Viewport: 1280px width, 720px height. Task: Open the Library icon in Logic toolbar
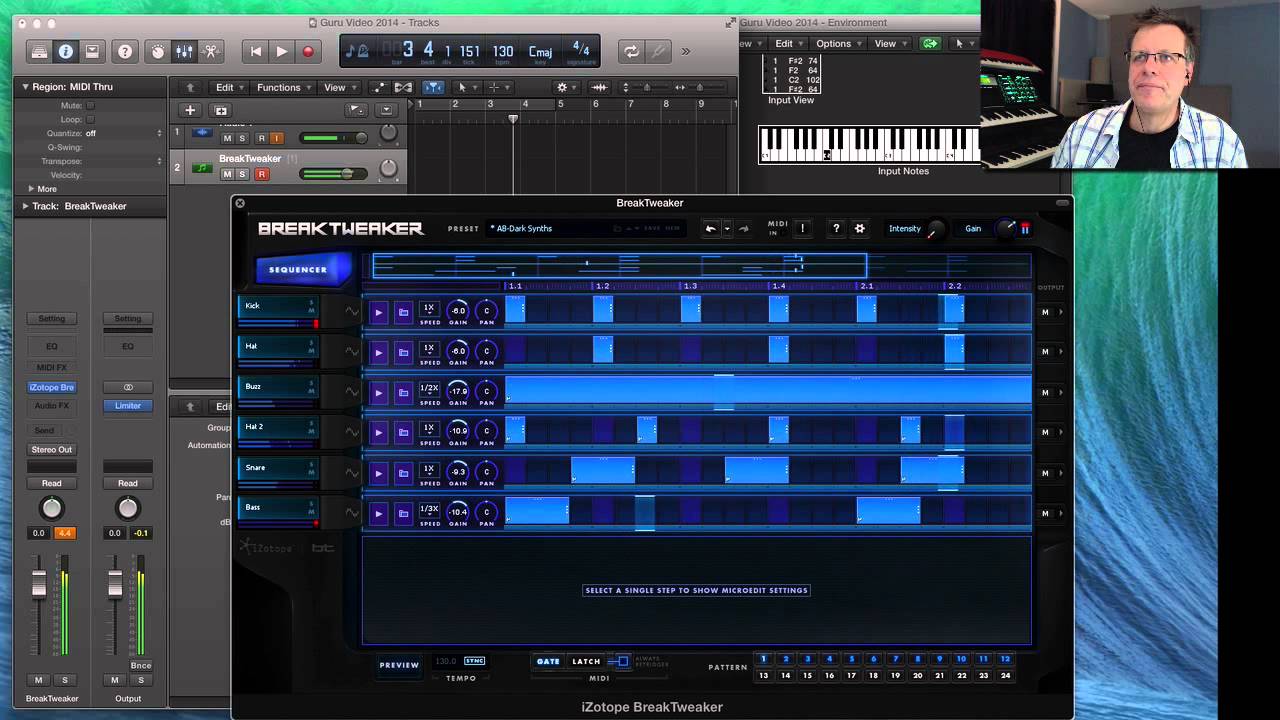click(x=39, y=51)
